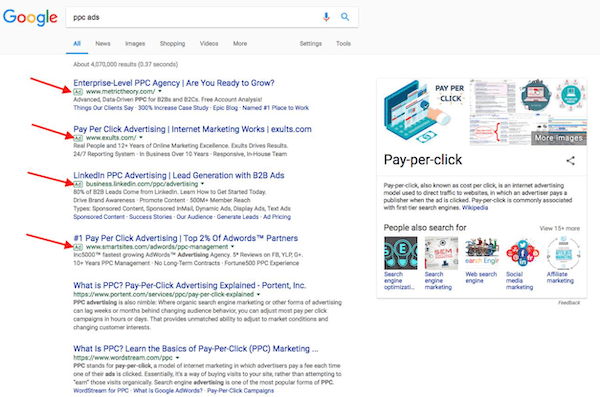Click the Ad badge next to www.exults.com
The image size is (600, 397).
click(x=78, y=137)
